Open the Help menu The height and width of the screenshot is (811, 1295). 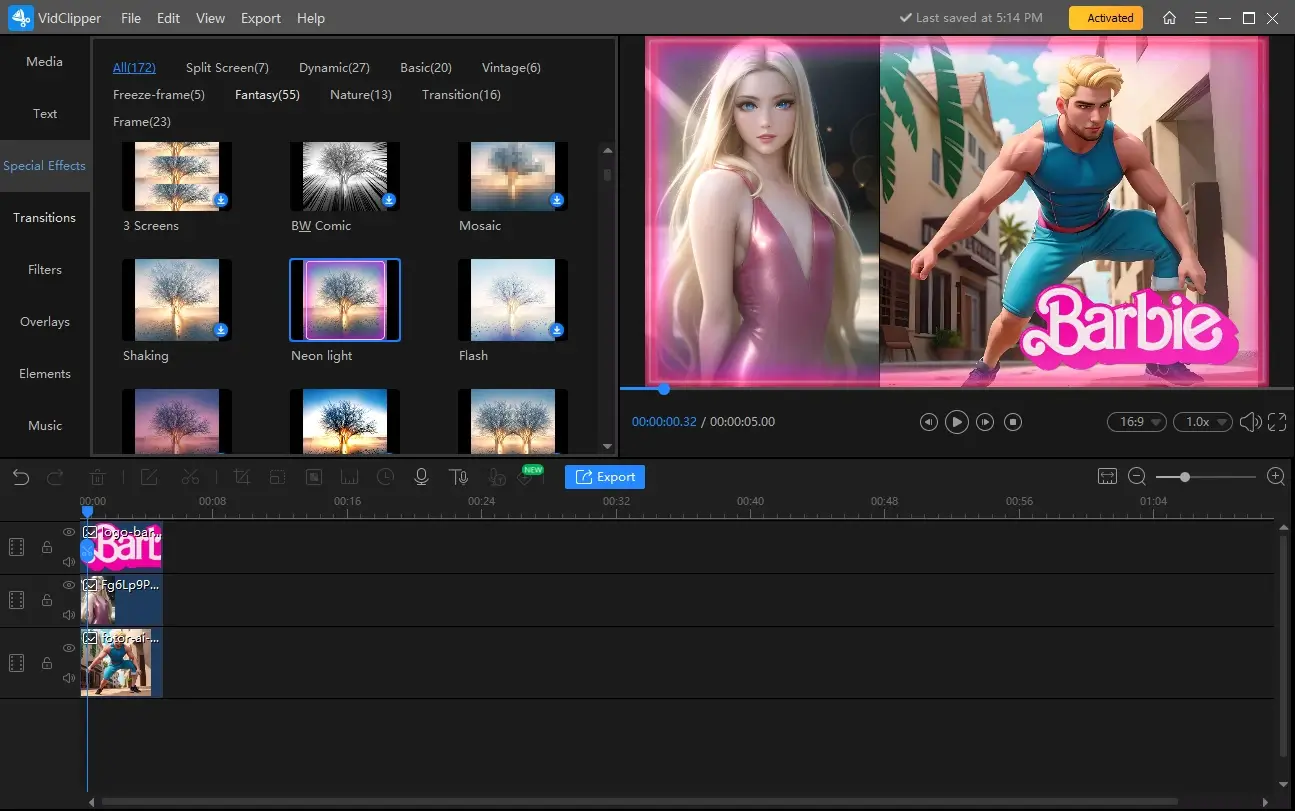pyautogui.click(x=311, y=18)
